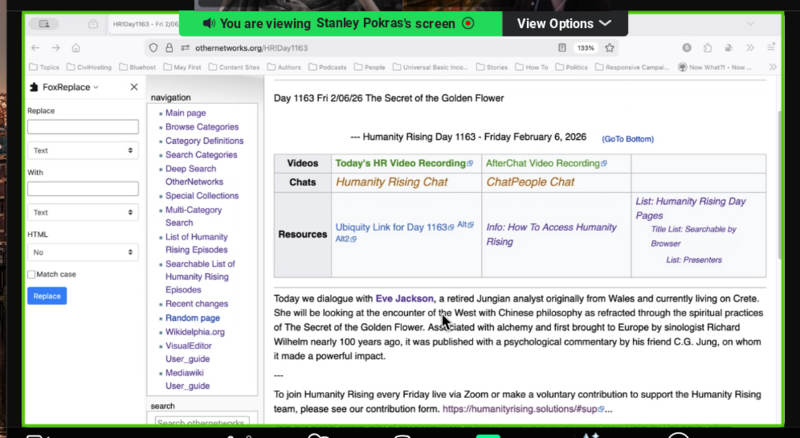Viewport: 800px width, 438px height.
Task: Open the Eve Jackson link
Action: pos(404,299)
